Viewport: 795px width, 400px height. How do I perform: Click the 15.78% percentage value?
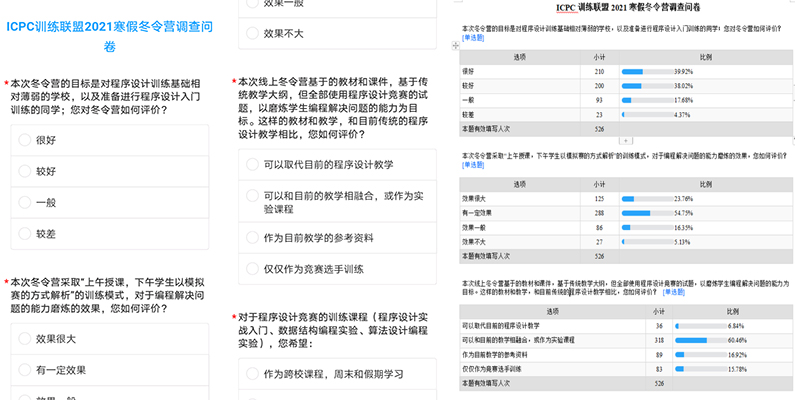[x=737, y=370]
